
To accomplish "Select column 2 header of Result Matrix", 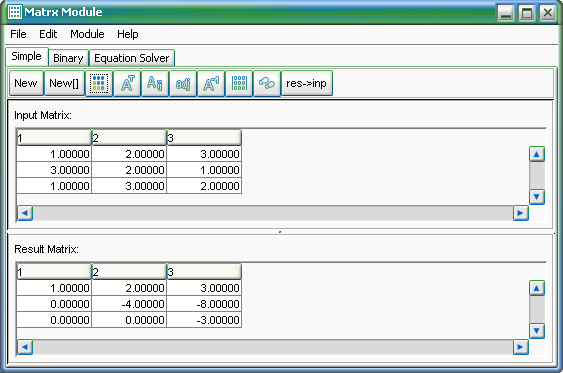I will tap(129, 272).
